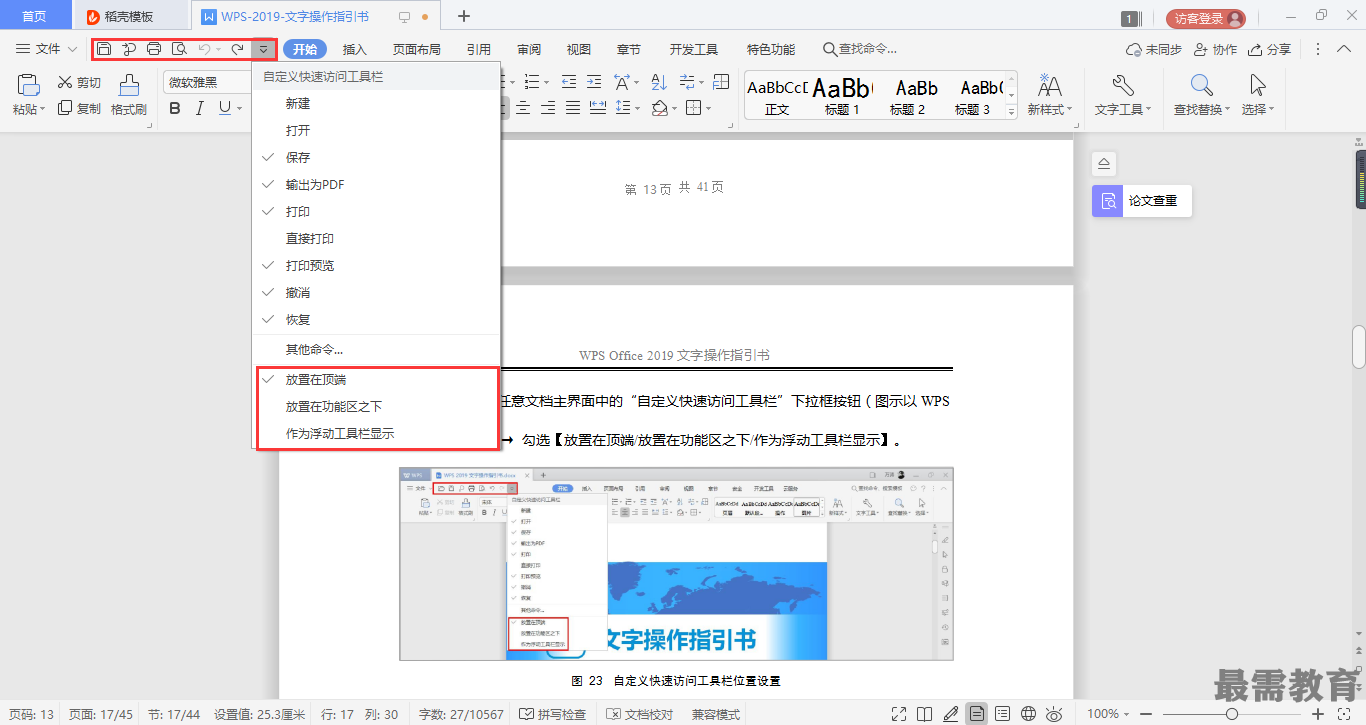Click the Increase Indent icon
This screenshot has height=725, width=1366.
click(x=595, y=82)
